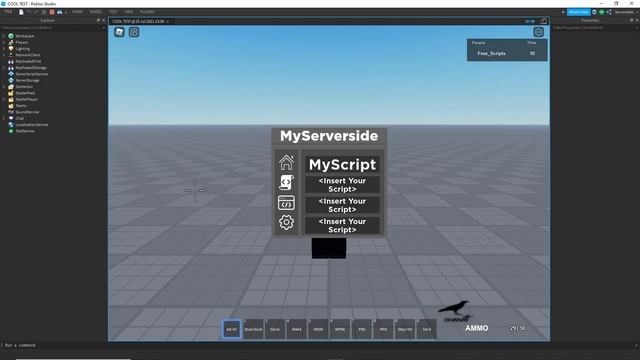Click the green circular icon beside What's New
640x360 pixels.
602,12
